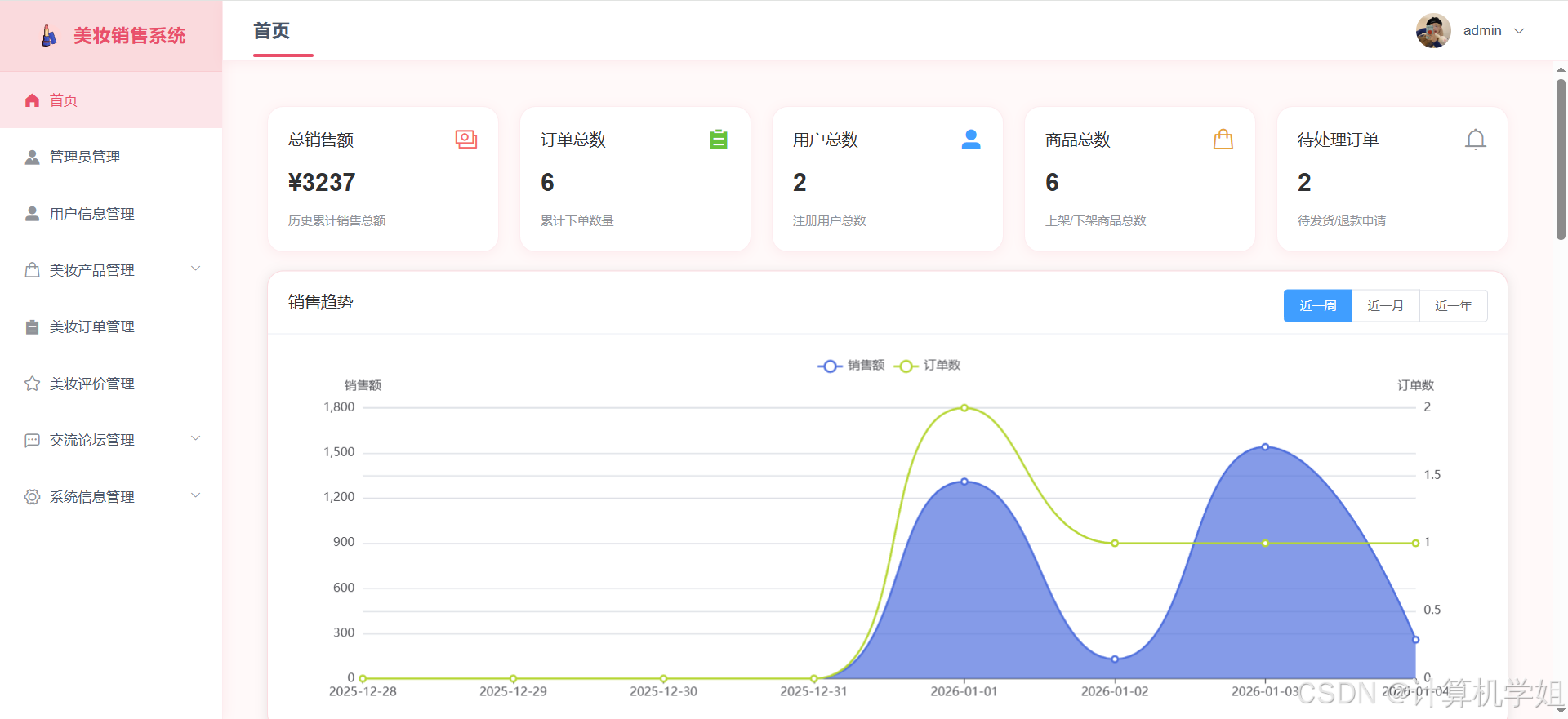Click the 累计下单数量 caption
1568x719 pixels.
pos(577,221)
